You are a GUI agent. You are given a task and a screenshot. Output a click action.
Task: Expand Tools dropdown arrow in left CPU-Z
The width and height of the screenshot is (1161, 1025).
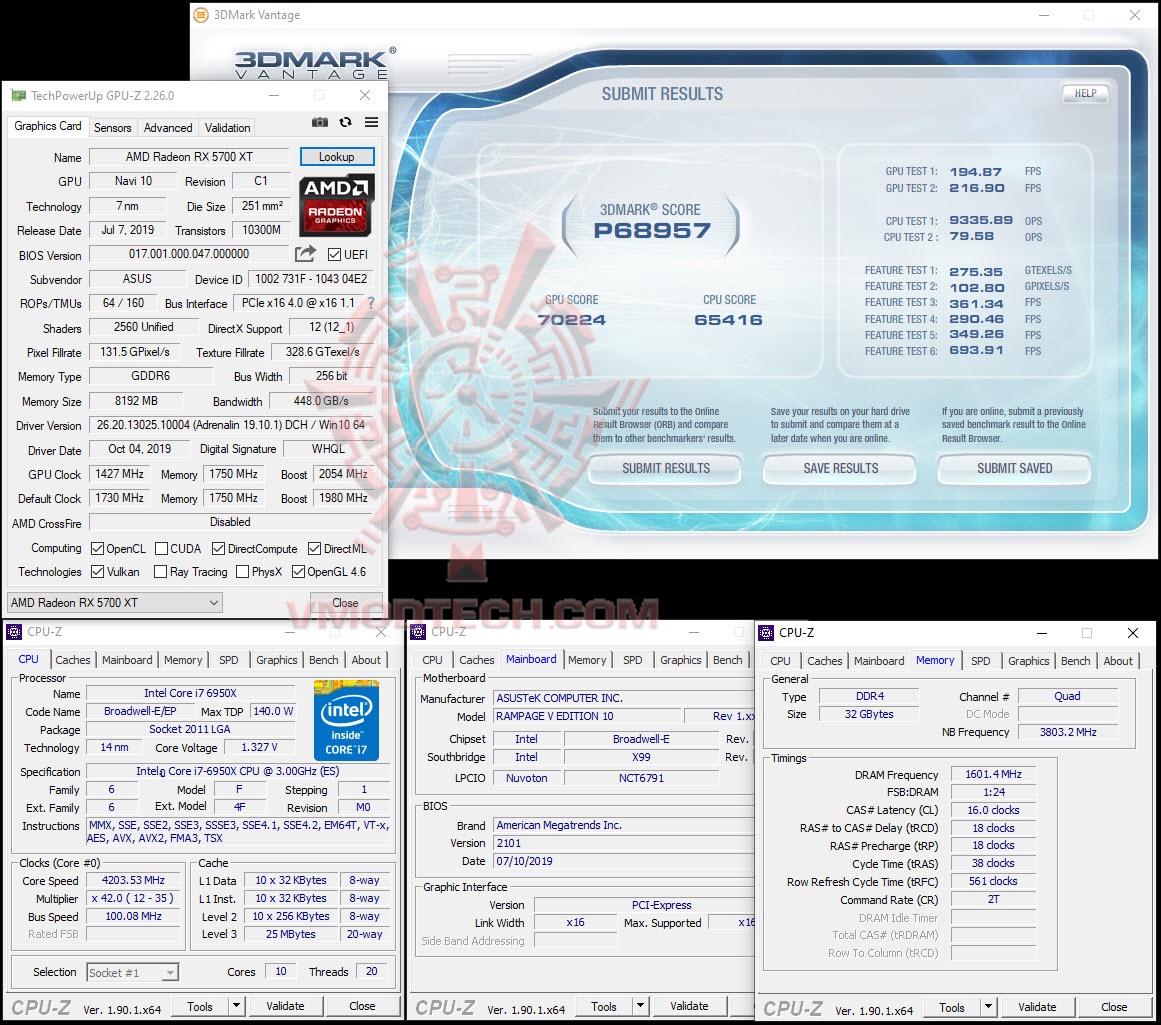(x=236, y=1006)
